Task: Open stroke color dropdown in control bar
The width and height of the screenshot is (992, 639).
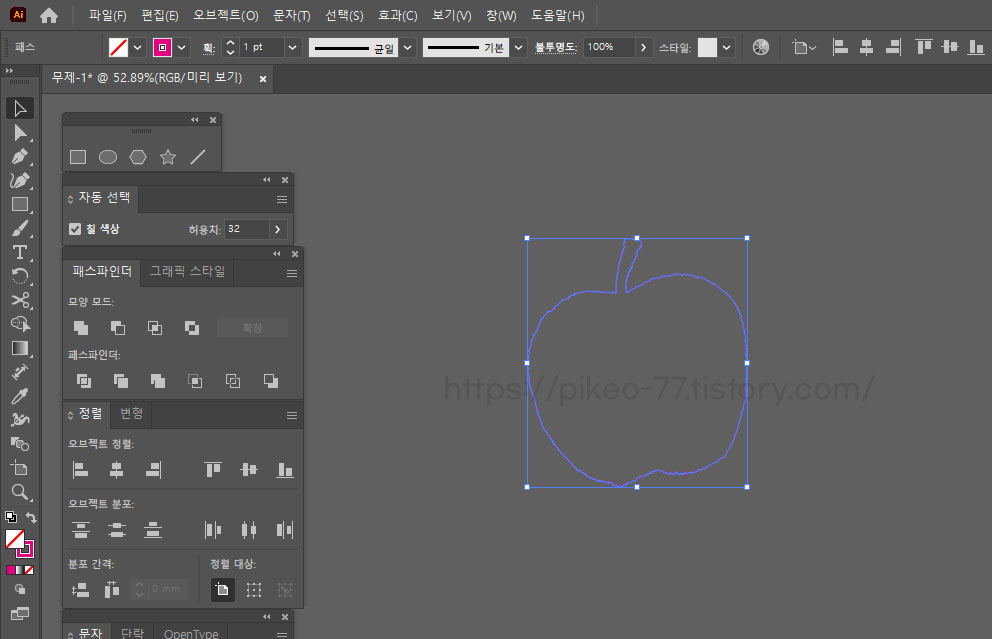Action: [x=182, y=47]
